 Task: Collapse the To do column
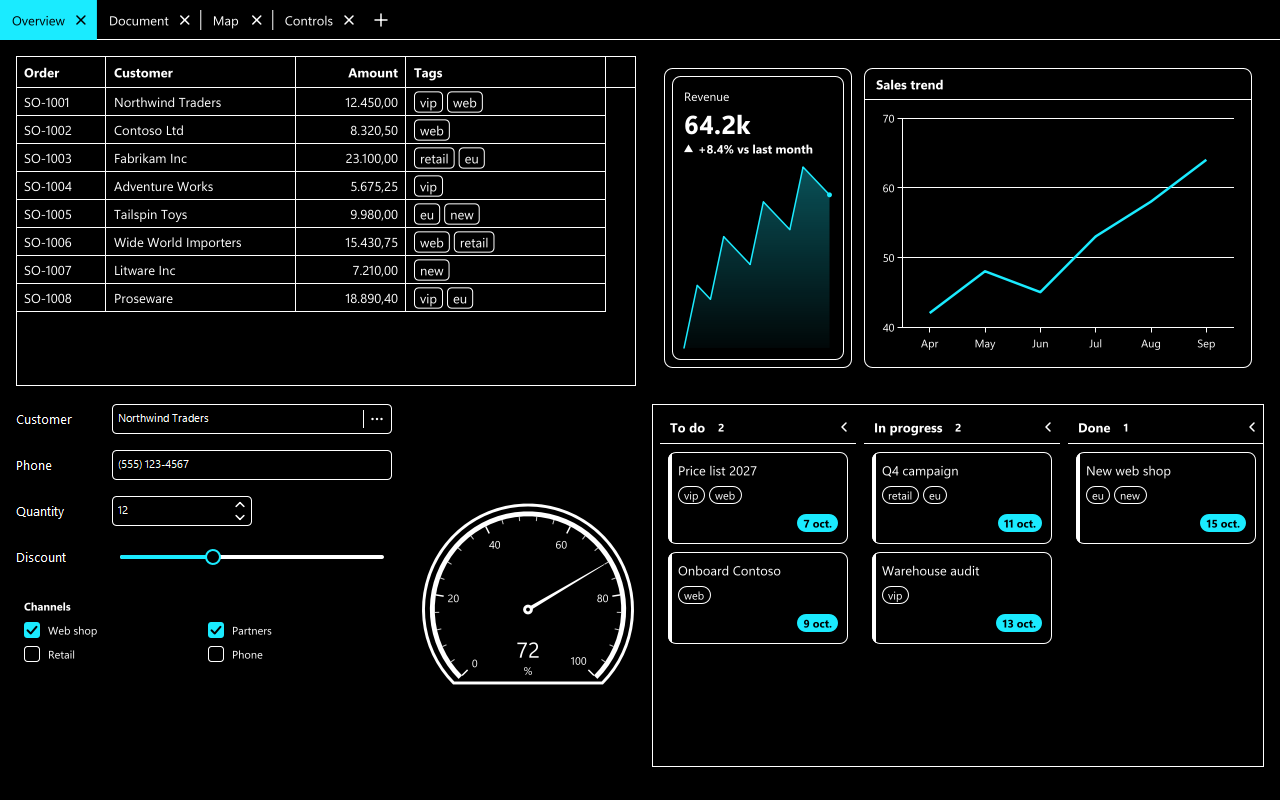[x=844, y=427]
